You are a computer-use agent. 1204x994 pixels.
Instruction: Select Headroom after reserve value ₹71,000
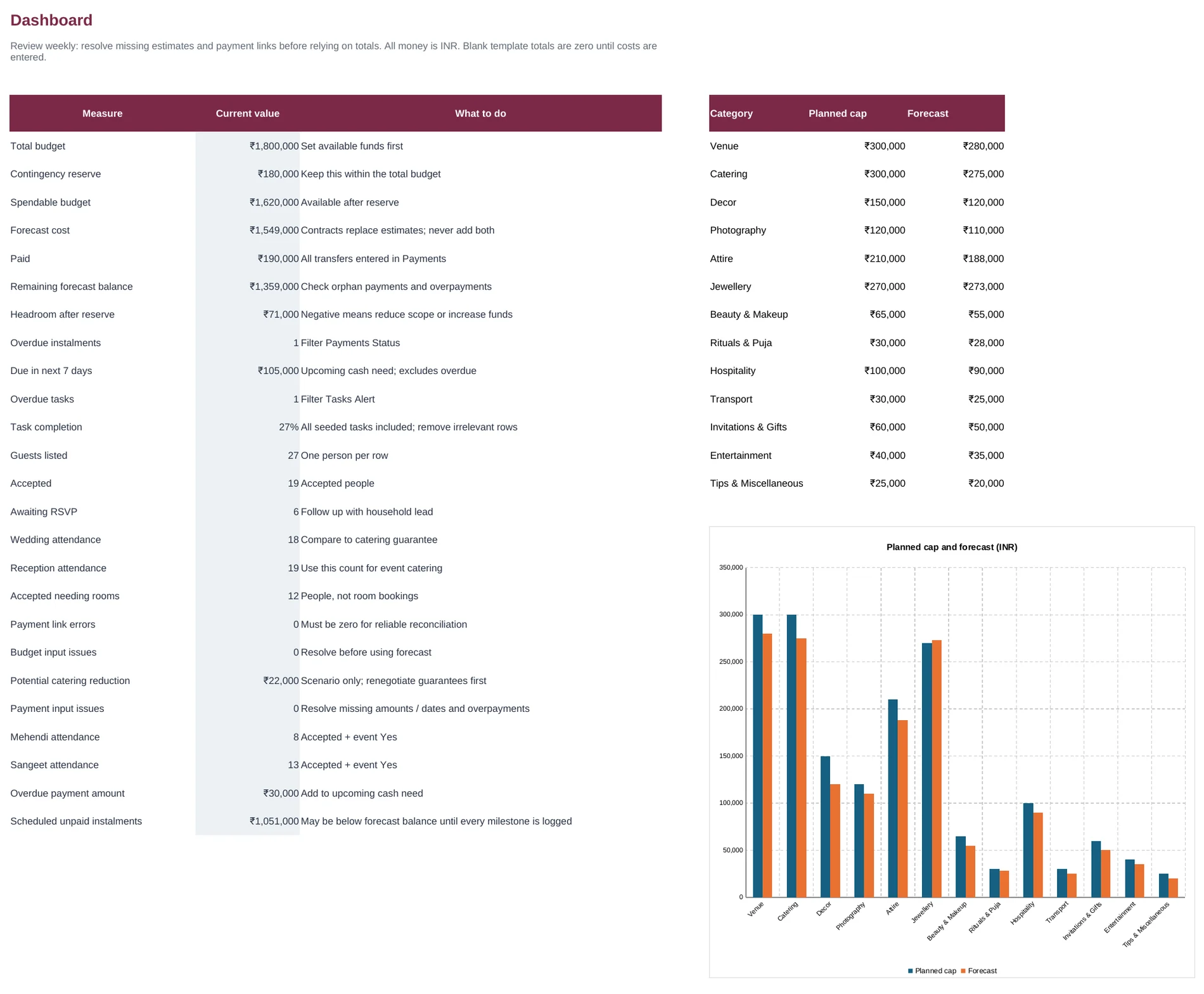[281, 314]
